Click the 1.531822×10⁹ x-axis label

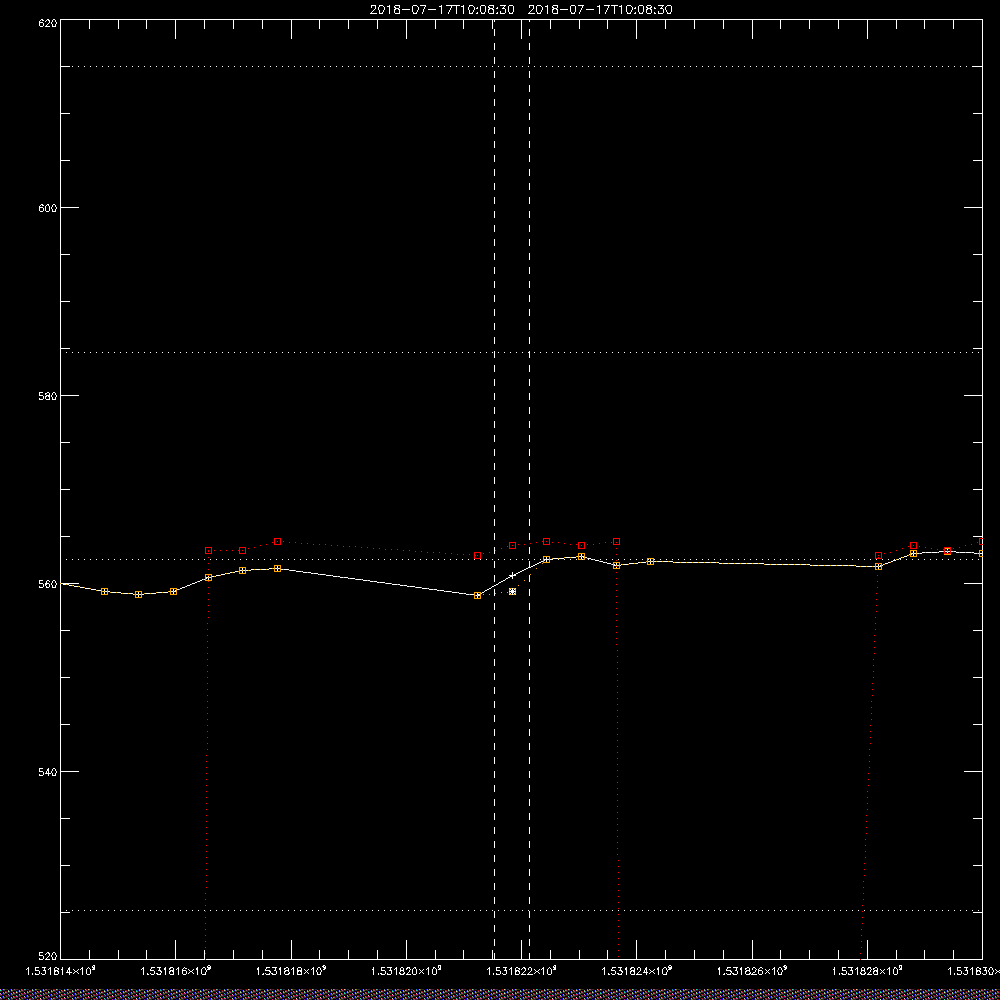click(x=522, y=971)
